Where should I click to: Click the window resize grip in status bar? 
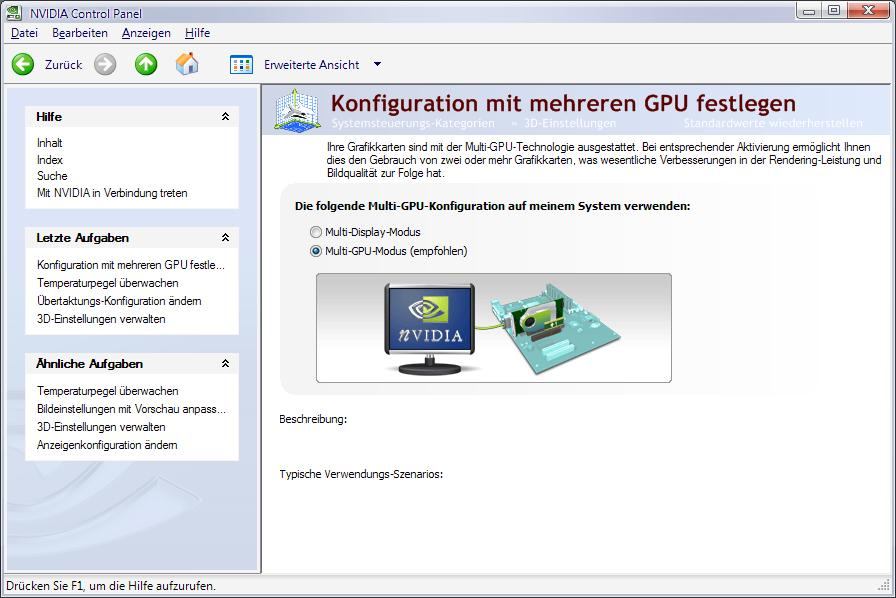[884, 585]
